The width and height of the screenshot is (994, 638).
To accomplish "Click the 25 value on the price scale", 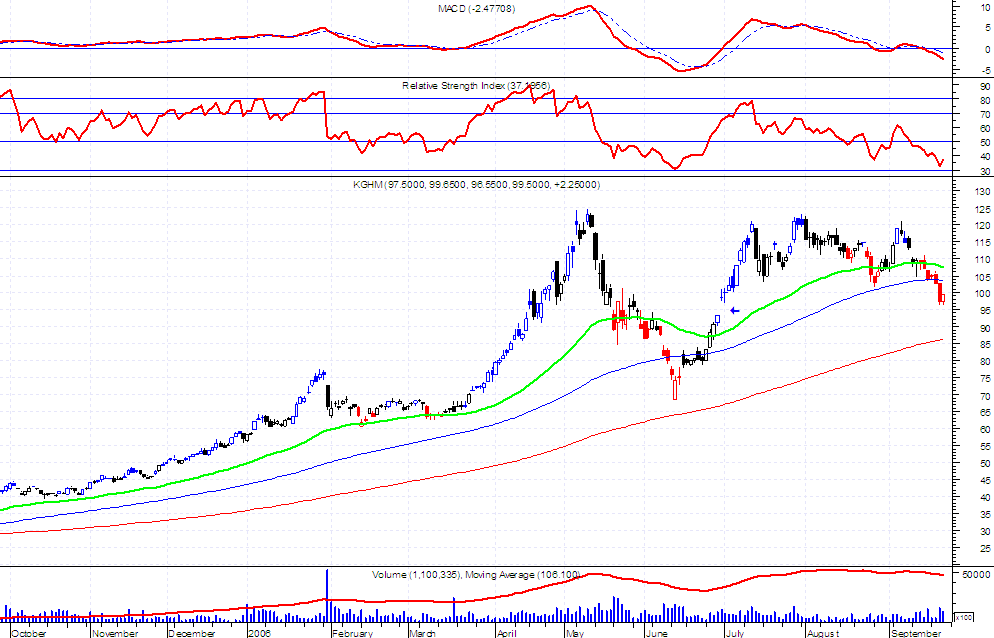I will [x=985, y=549].
